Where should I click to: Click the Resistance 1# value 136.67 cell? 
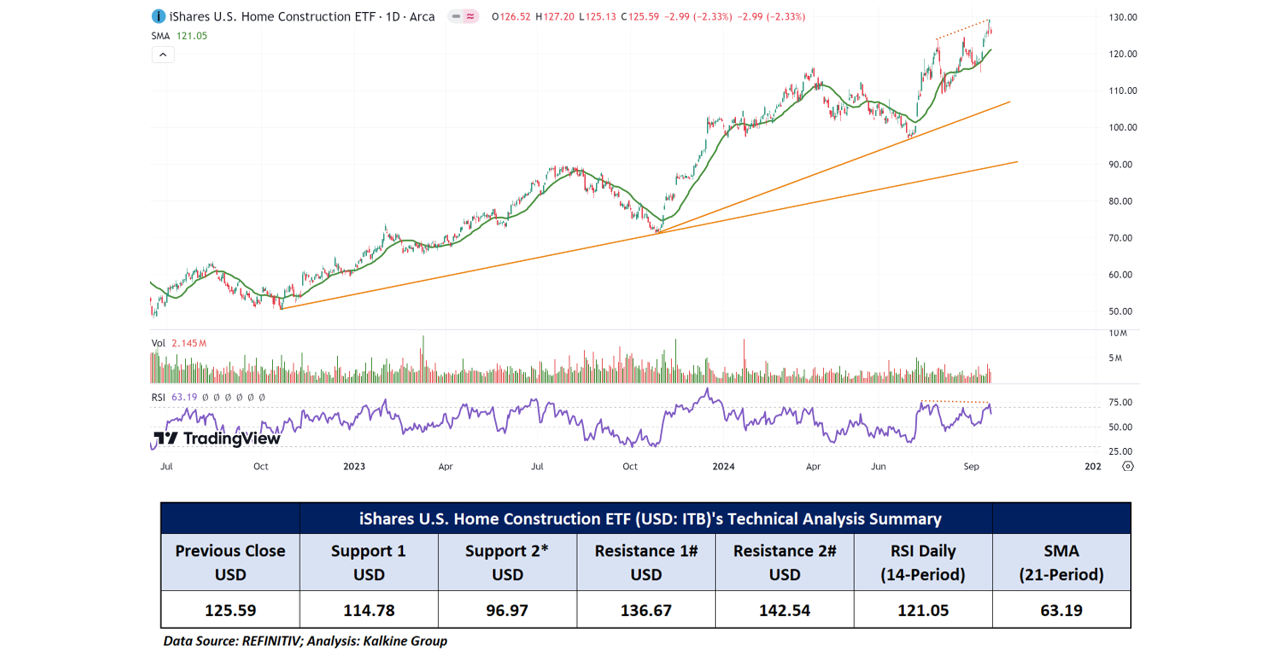646,610
